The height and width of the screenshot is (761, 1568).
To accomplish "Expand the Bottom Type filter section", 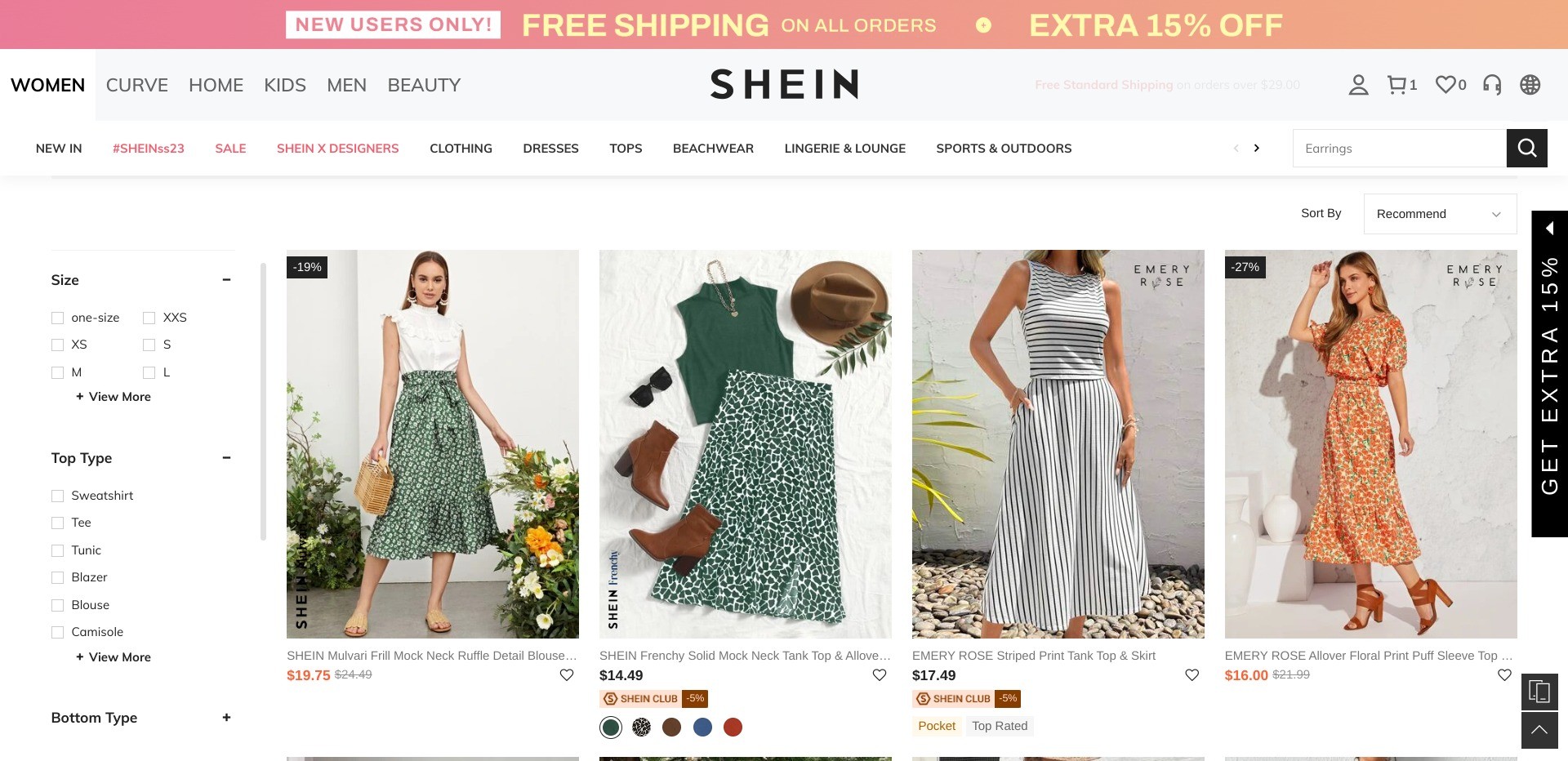I will tap(226, 718).
